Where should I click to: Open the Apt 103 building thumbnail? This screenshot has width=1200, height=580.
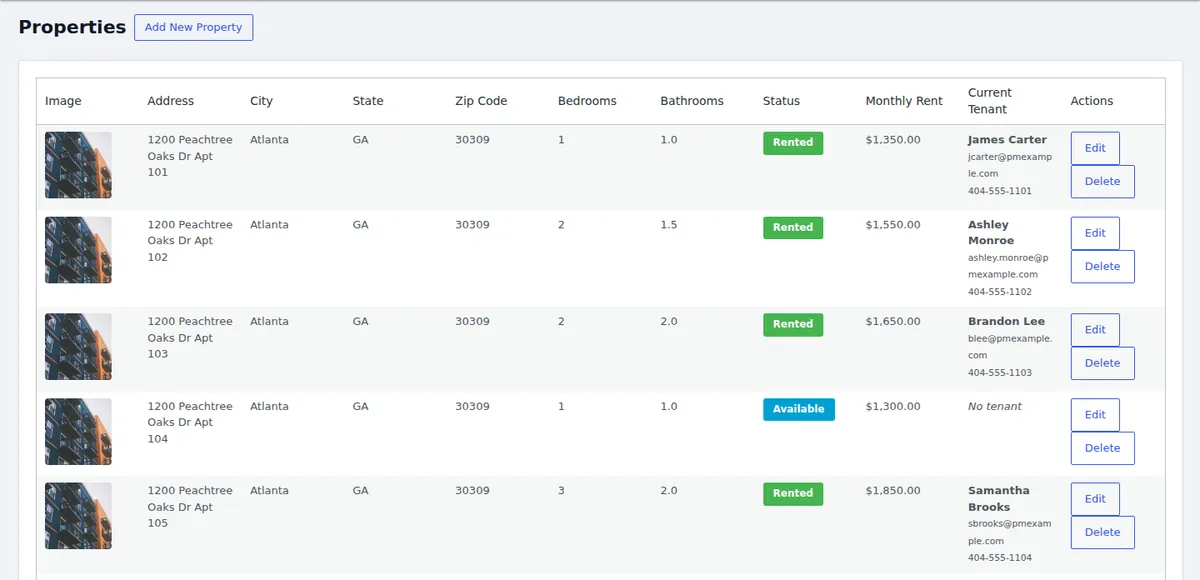pyautogui.click(x=78, y=347)
